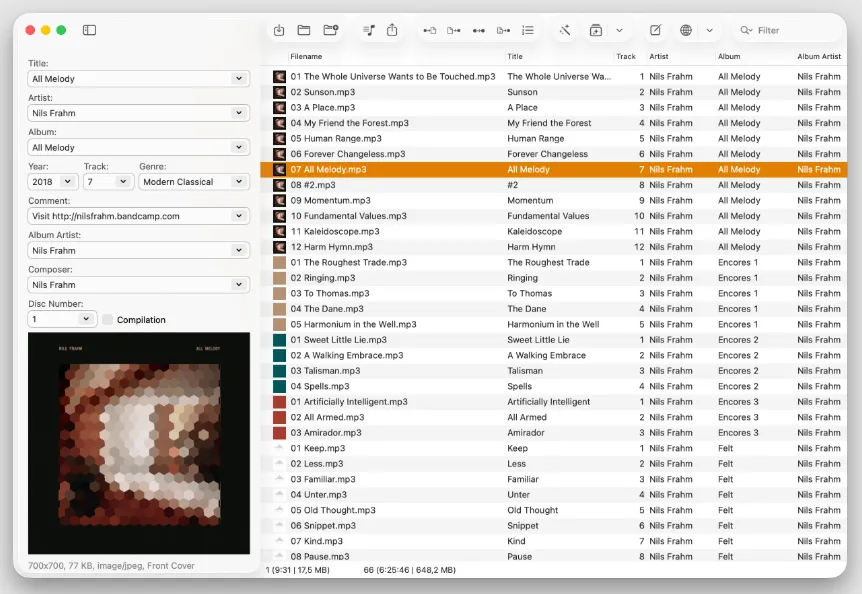Toggle the sidebar panel icon

click(90, 30)
